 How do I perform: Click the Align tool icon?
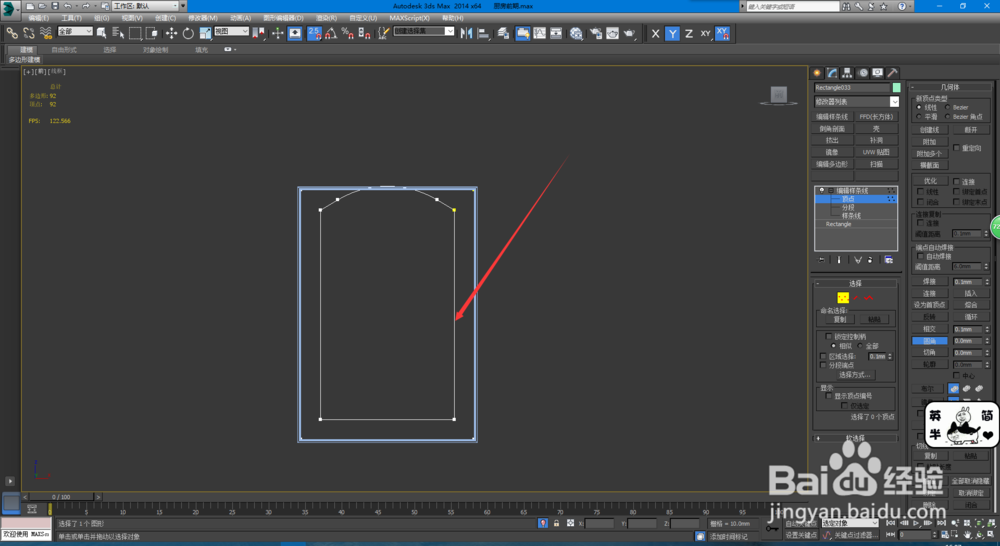483,33
